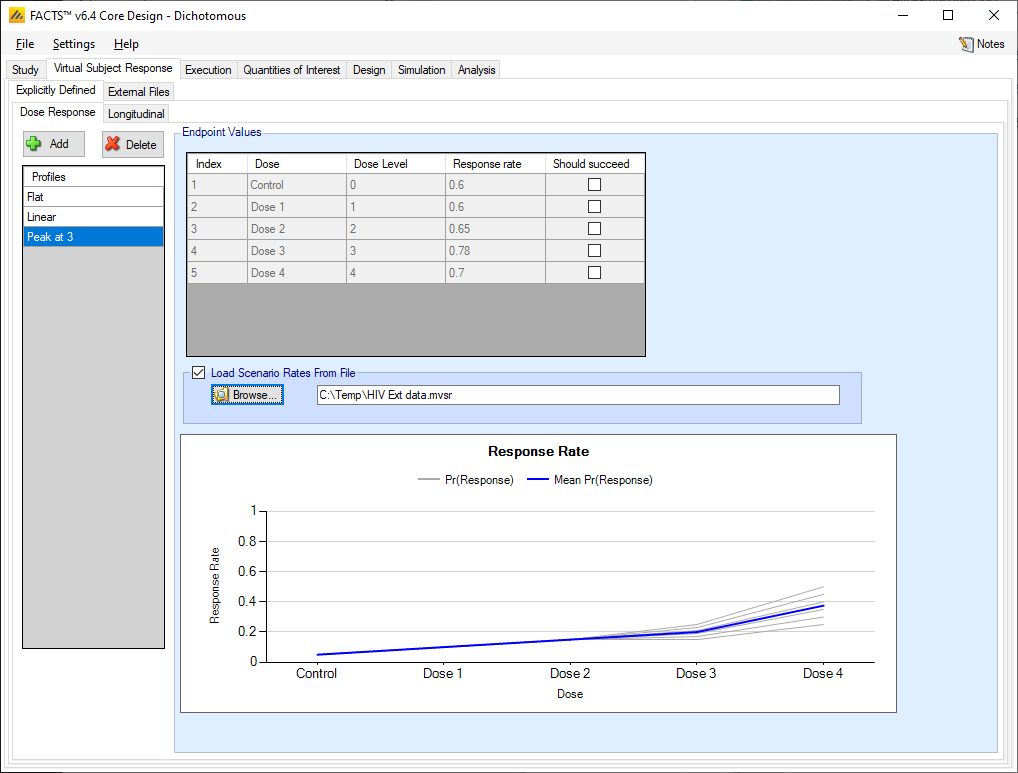The width and height of the screenshot is (1018, 773).
Task: Click the blue Mean Pr(Response) legend swatch
Action: (x=538, y=480)
